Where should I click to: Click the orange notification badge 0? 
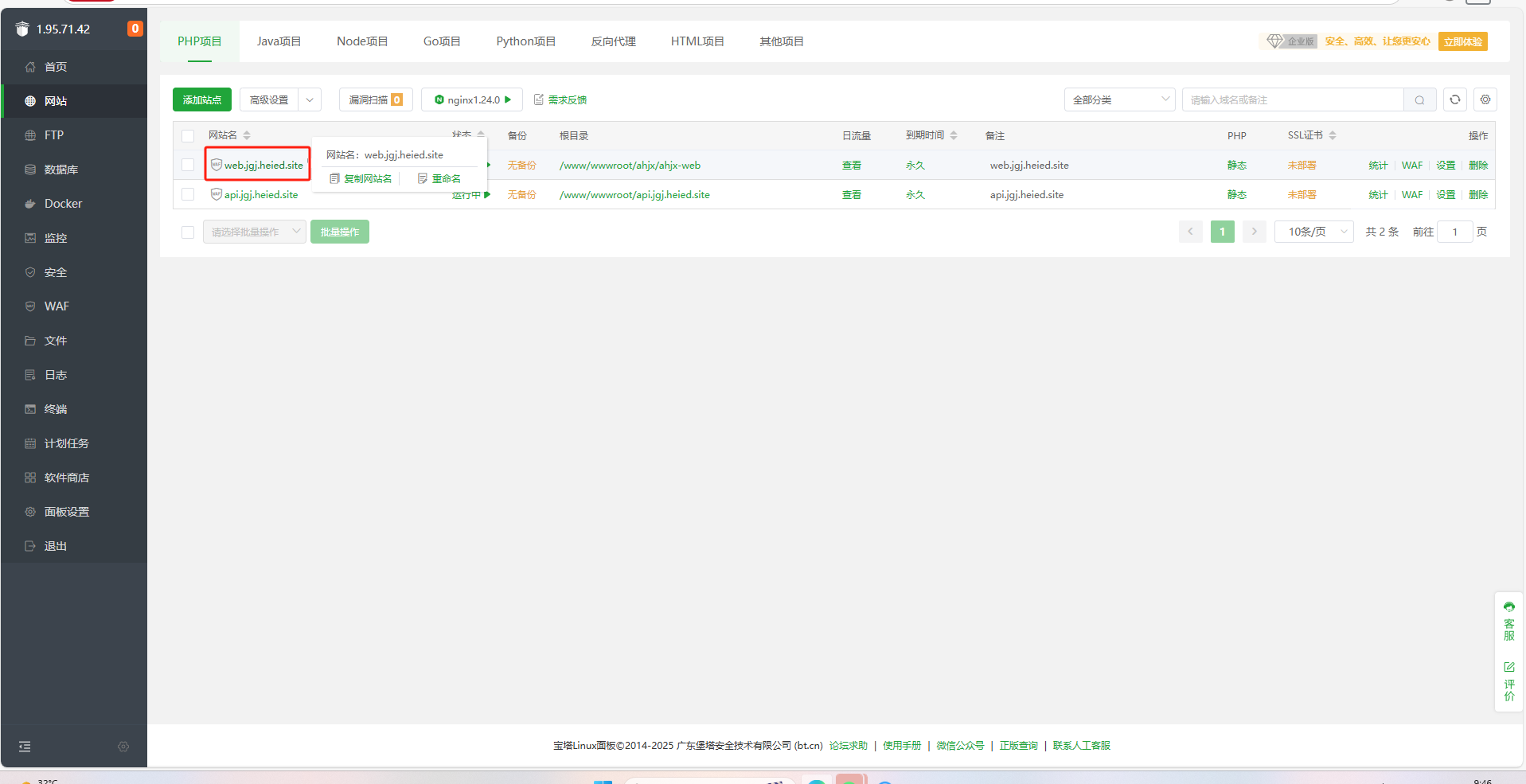pos(135,29)
